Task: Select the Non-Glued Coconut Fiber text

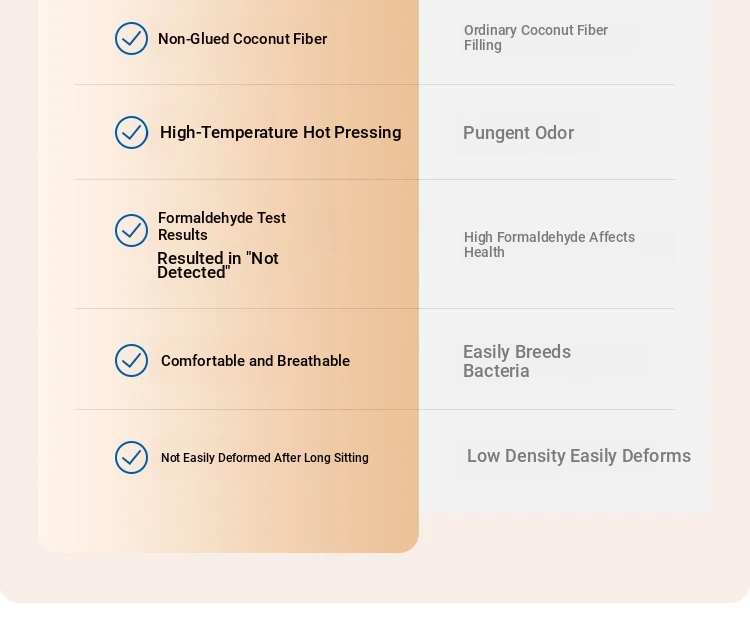Action: pyautogui.click(x=243, y=39)
